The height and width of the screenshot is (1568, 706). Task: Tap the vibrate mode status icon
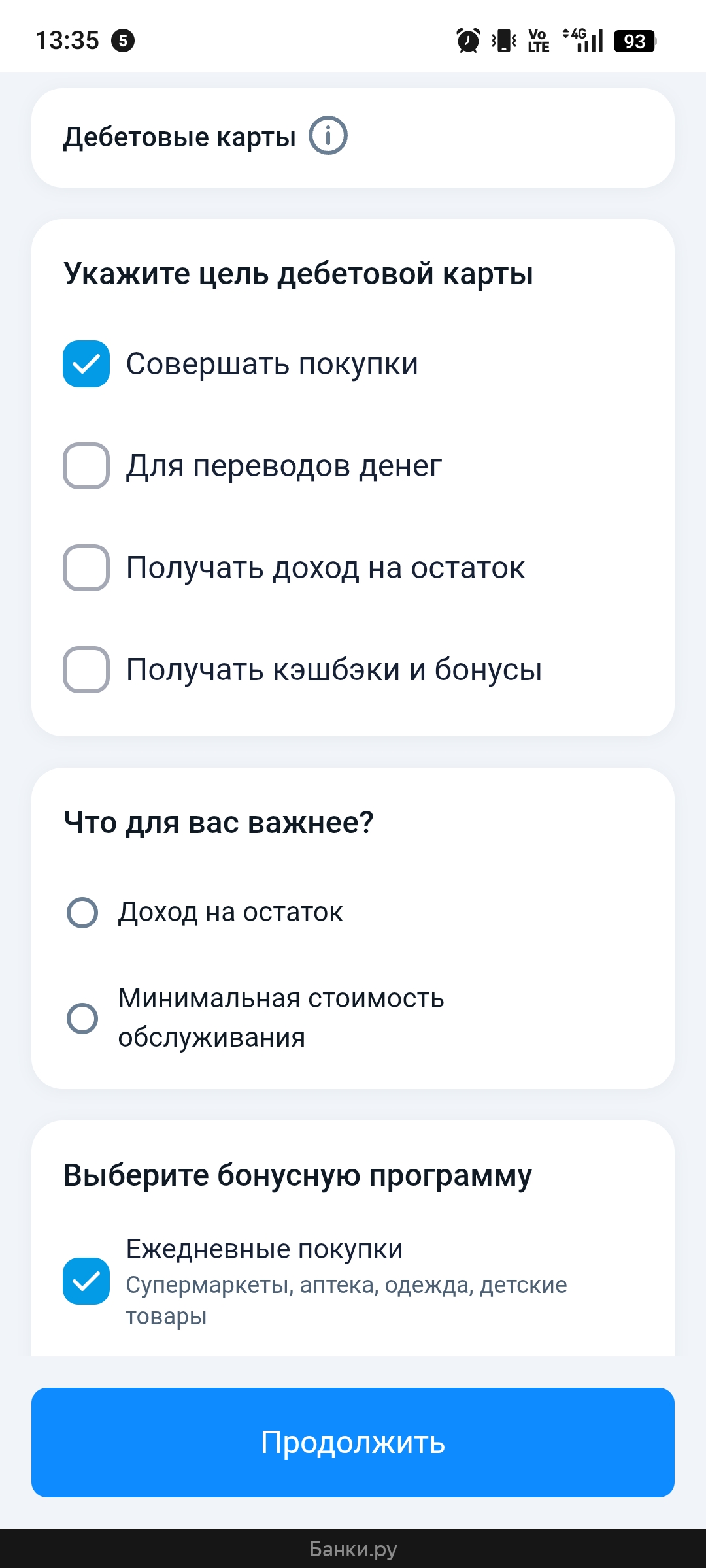pos(504,41)
